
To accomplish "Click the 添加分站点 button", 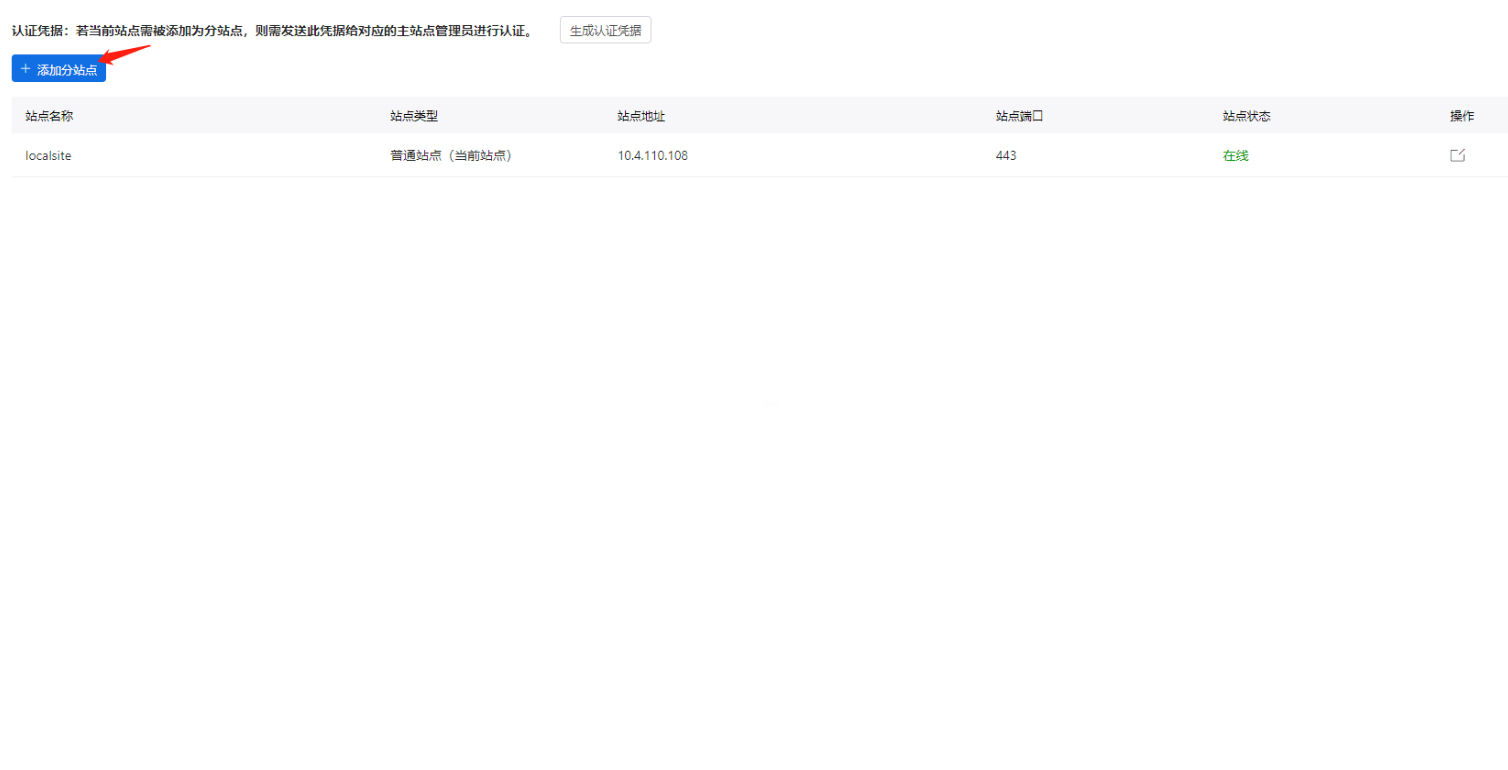I will [x=59, y=69].
